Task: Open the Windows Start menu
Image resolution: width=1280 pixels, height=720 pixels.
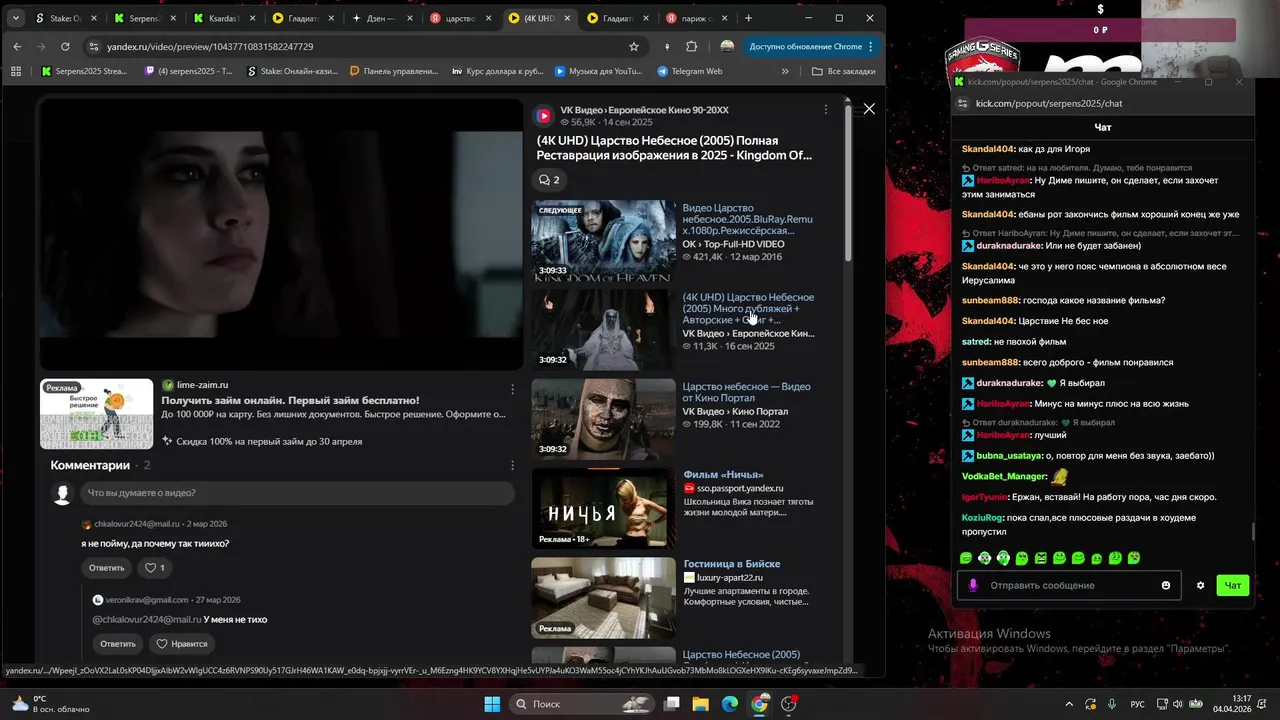Action: 492,704
